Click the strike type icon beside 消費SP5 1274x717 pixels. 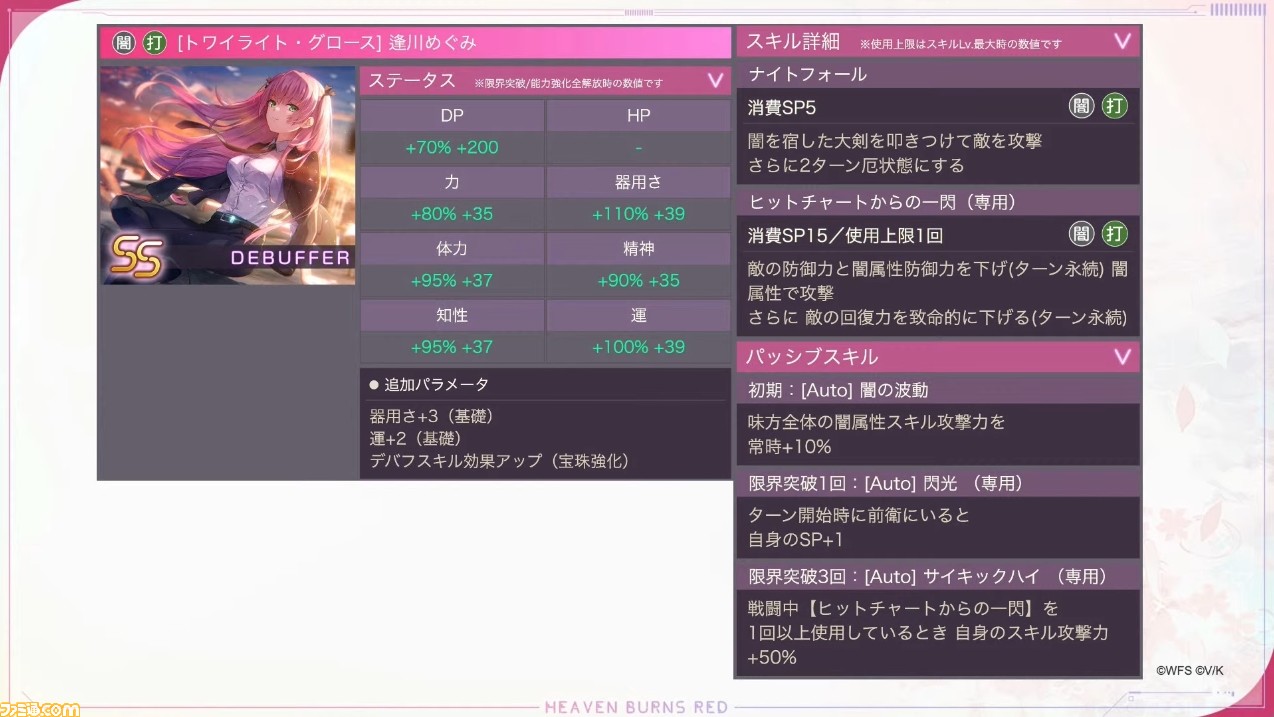1114,106
